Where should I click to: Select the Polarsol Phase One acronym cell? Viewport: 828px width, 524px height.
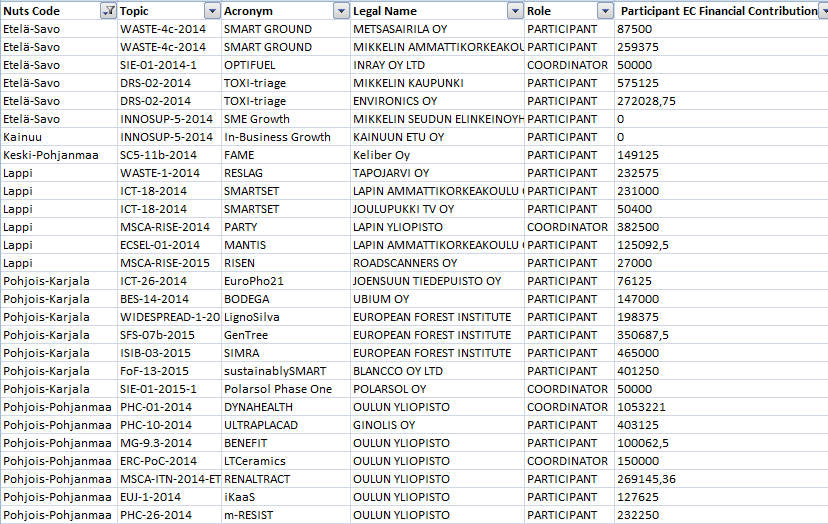(286, 389)
